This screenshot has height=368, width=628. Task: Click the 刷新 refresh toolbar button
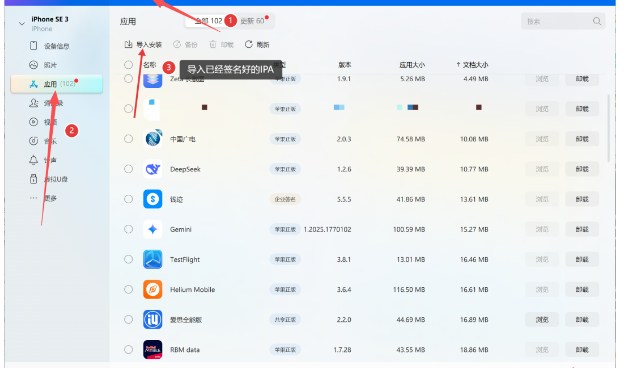[257, 44]
